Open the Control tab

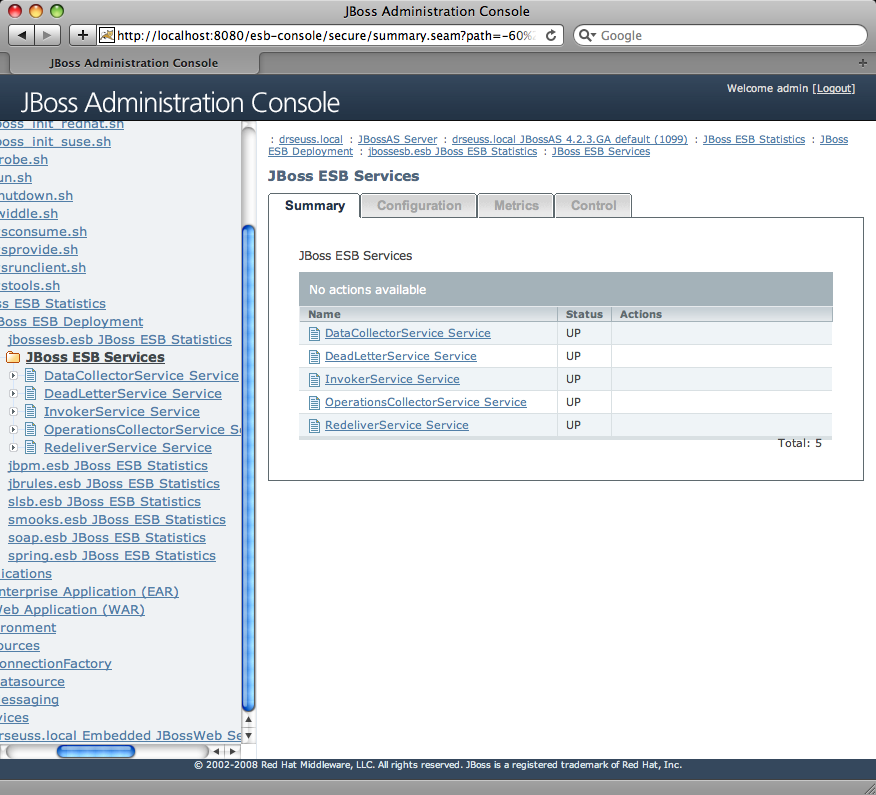593,206
